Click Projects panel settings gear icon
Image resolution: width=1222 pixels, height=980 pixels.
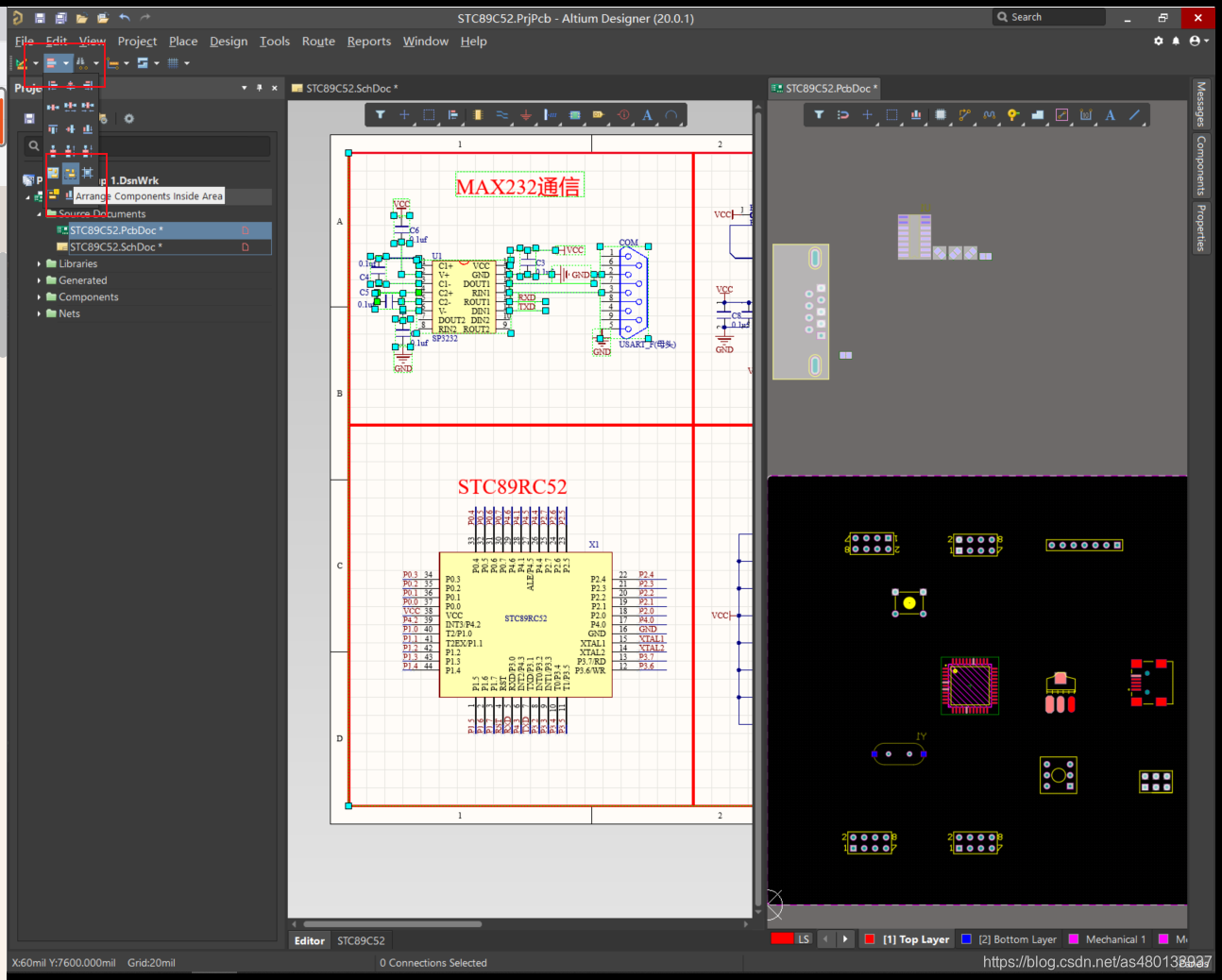click(129, 119)
